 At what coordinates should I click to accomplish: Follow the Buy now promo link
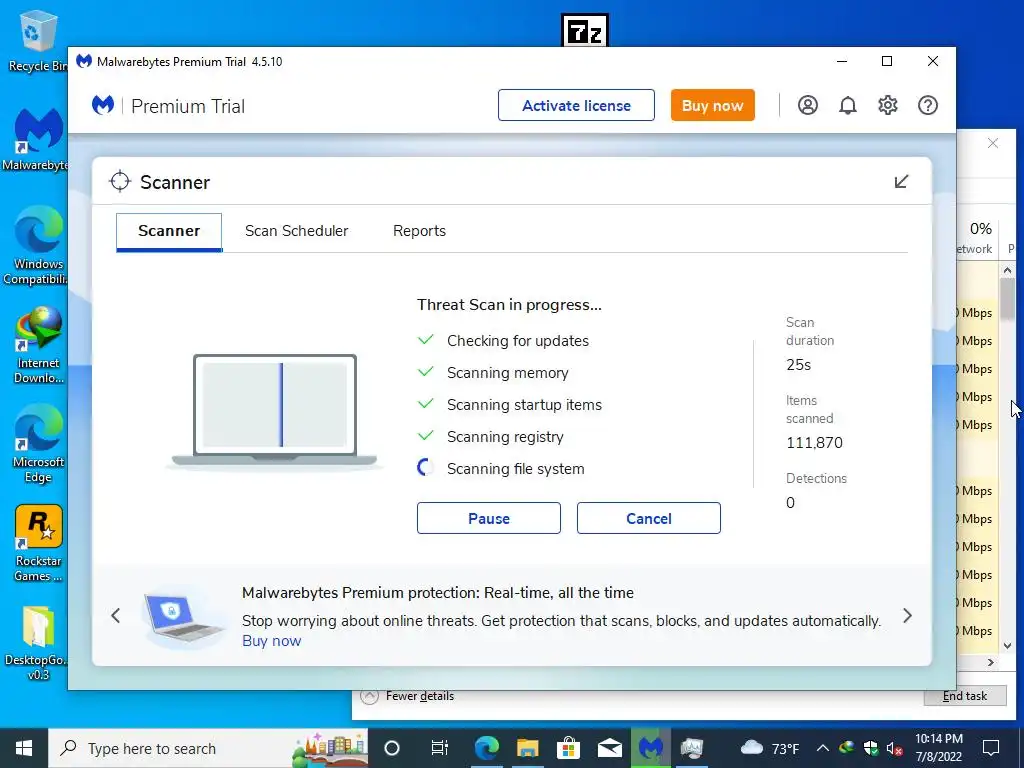pyautogui.click(x=272, y=641)
